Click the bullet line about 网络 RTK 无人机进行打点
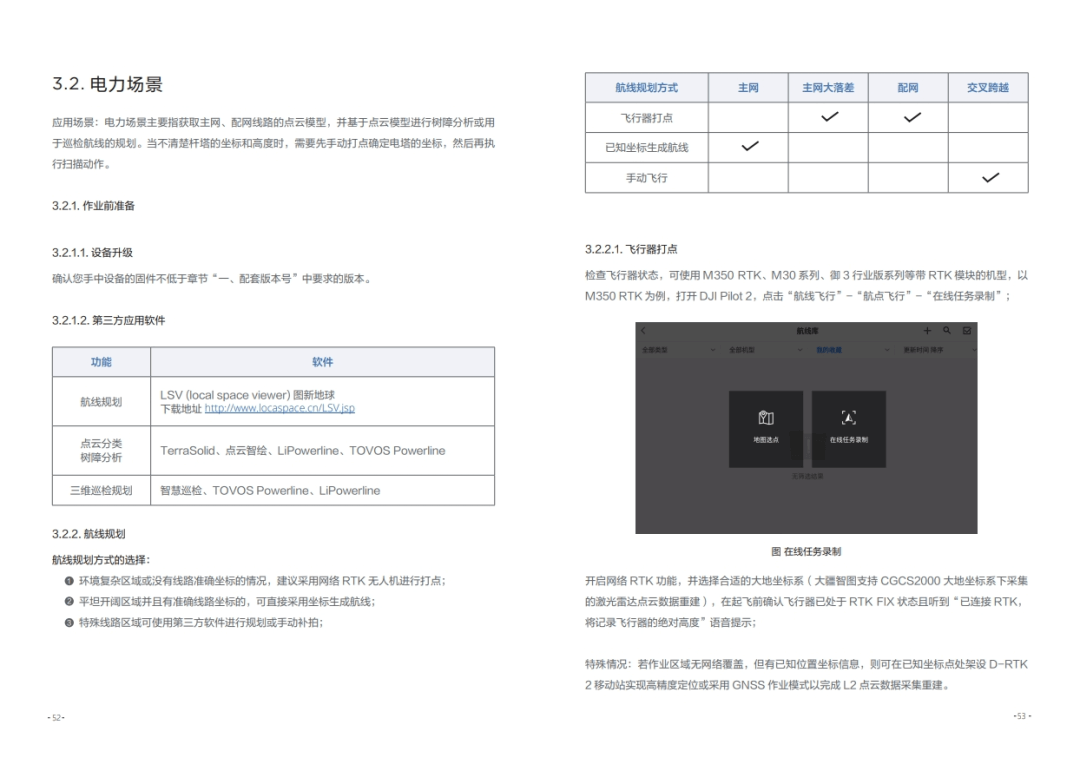The image size is (1080, 758). (256, 580)
